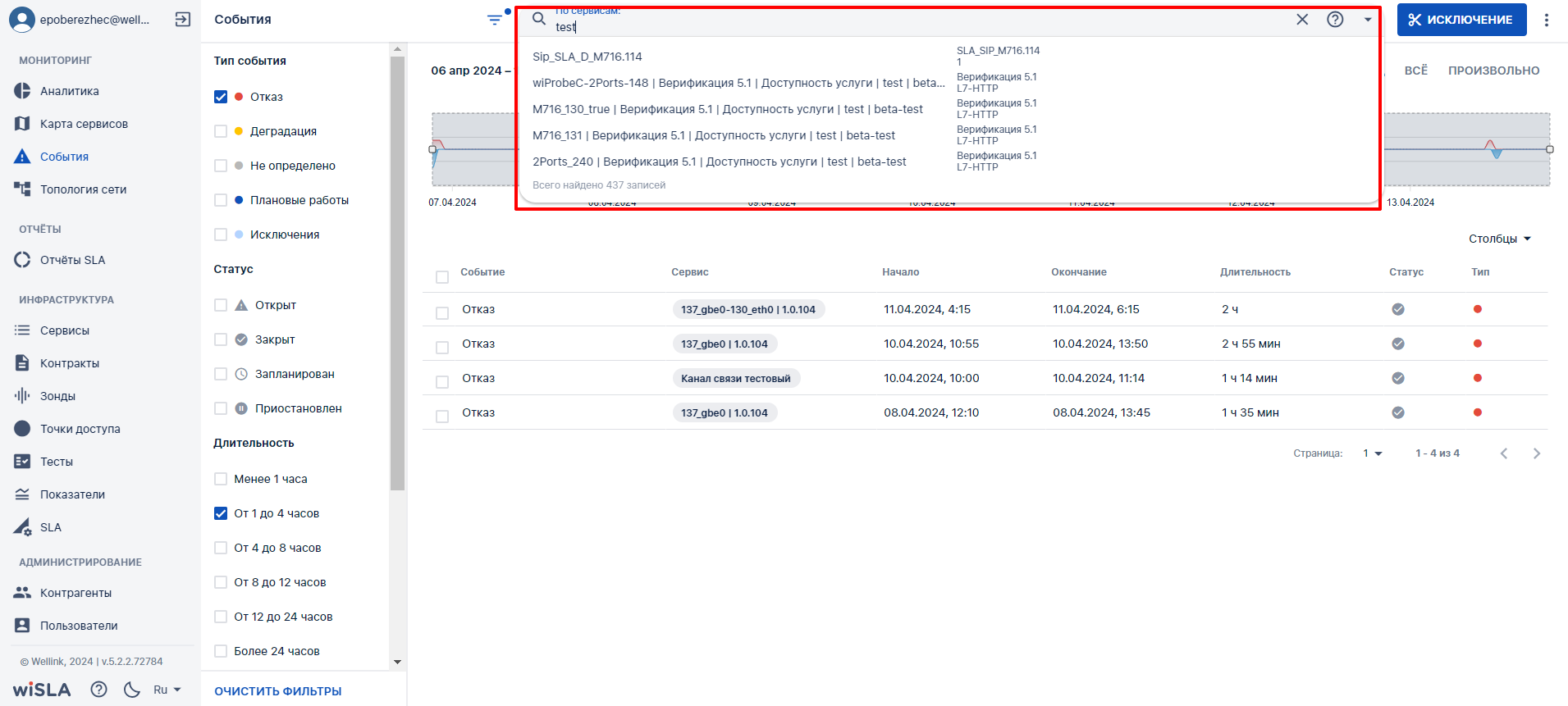
Task: Open the Сервисы list
Action: coord(51,330)
